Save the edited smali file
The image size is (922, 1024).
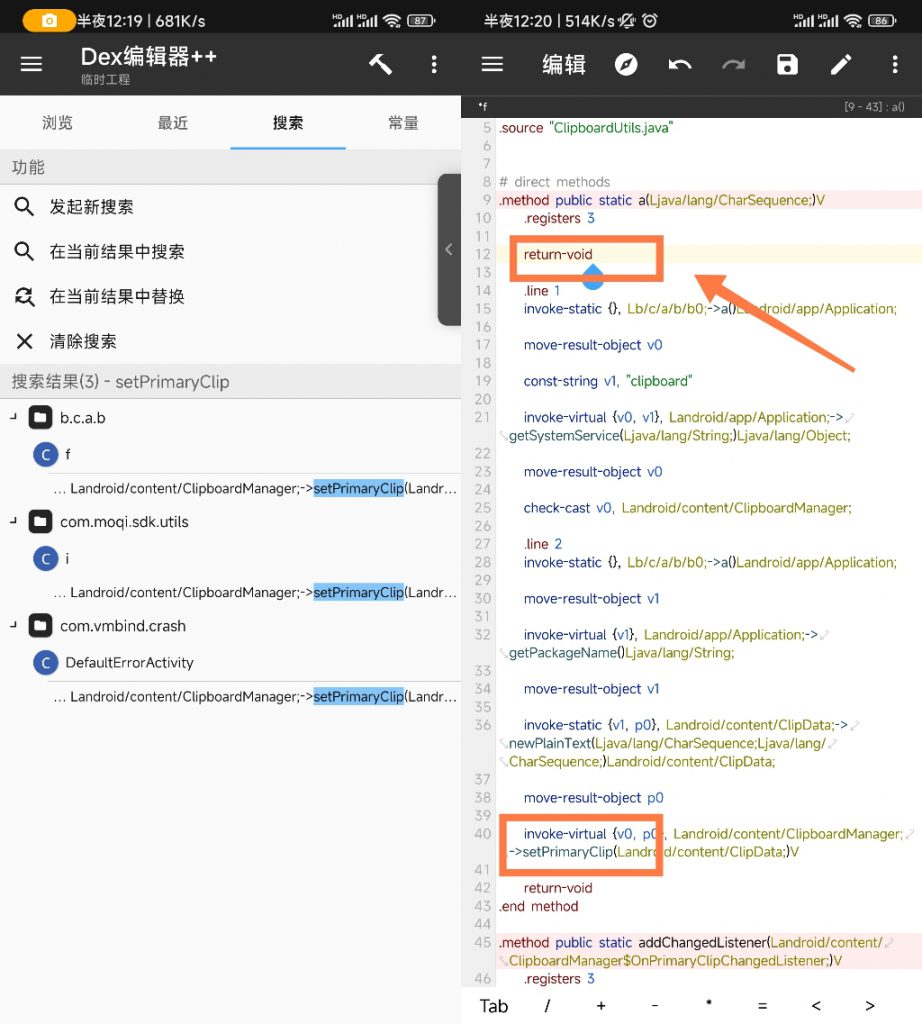pyautogui.click(x=787, y=63)
